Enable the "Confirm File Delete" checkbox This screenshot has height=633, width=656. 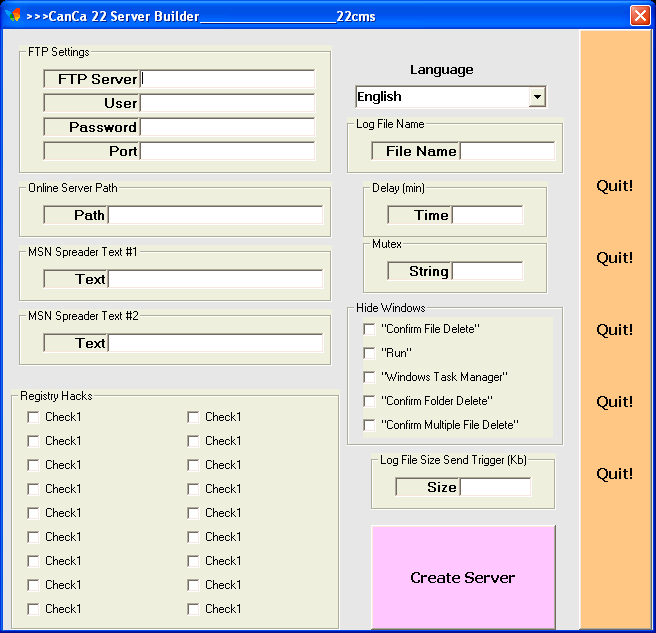(x=370, y=329)
